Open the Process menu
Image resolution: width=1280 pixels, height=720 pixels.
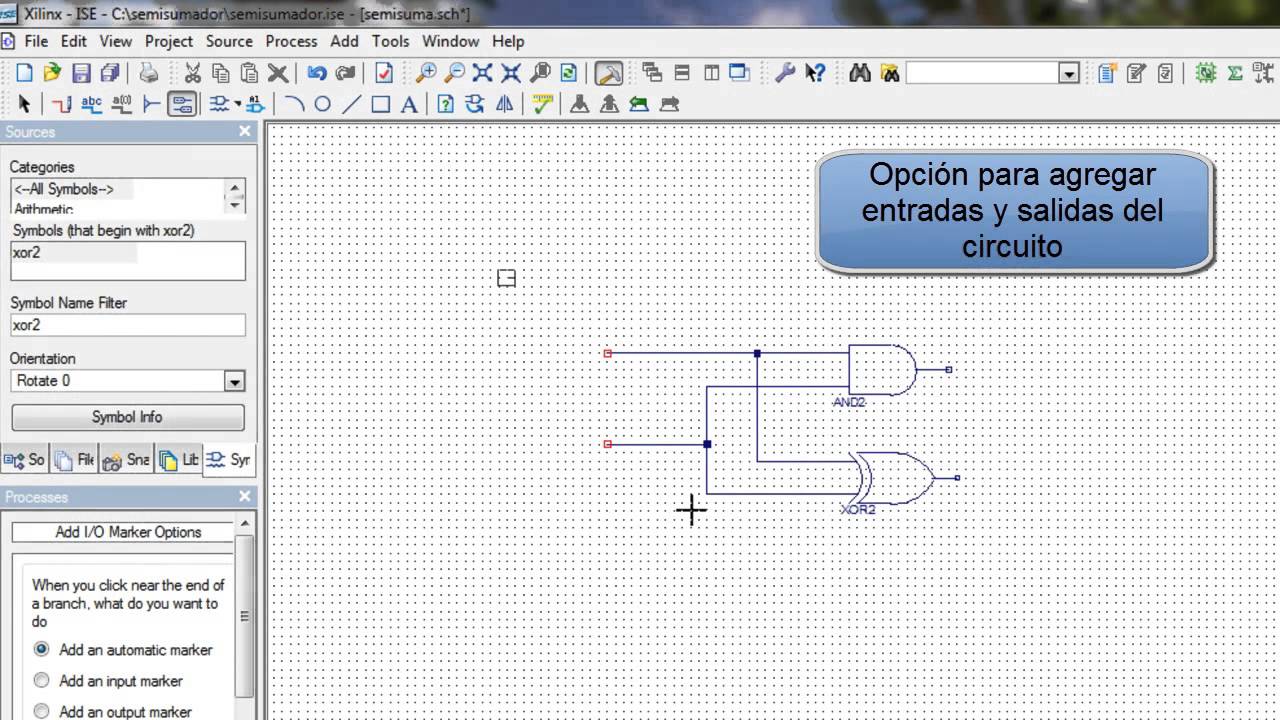(291, 41)
